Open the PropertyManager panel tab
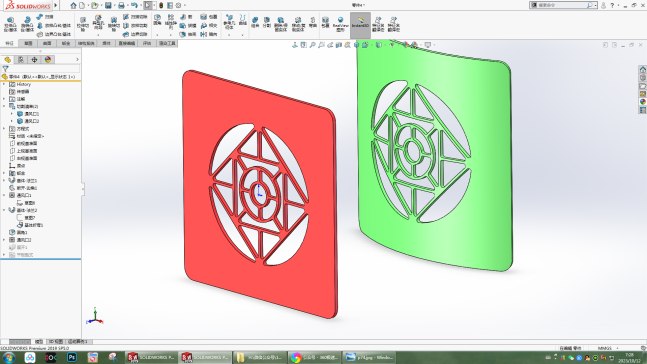The width and height of the screenshot is (647, 364). (x=21, y=60)
